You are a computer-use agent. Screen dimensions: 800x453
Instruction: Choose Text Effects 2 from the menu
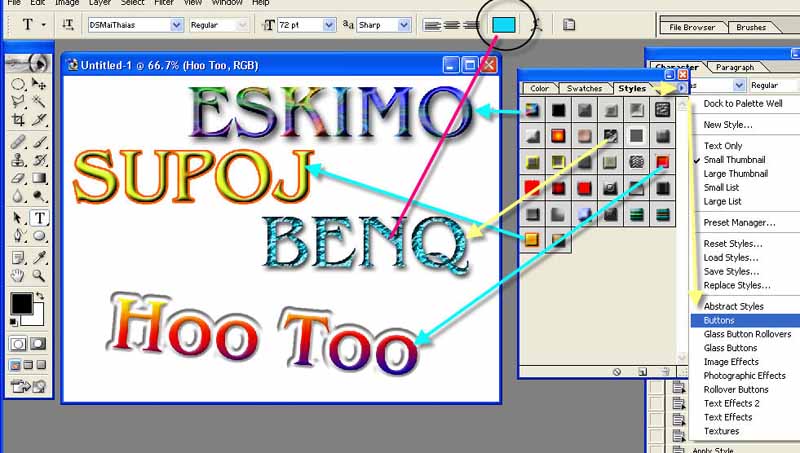(x=732, y=403)
